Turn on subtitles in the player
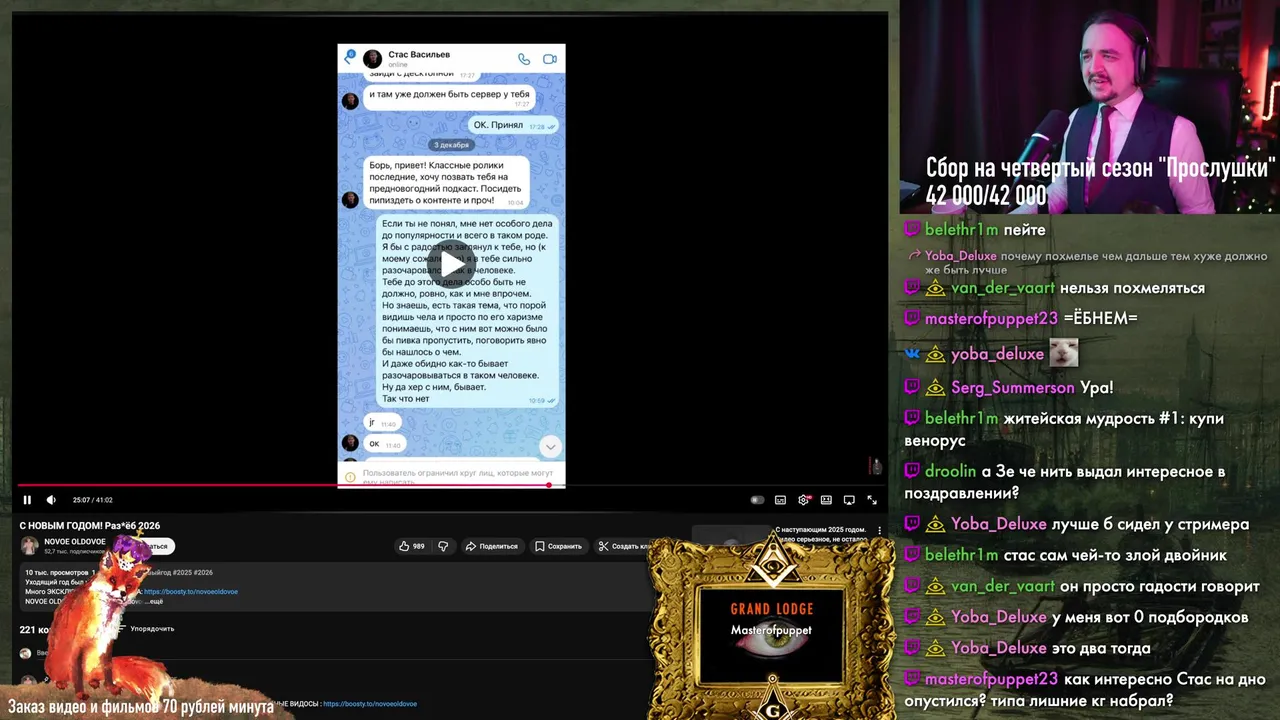This screenshot has width=1280, height=720. pos(780,500)
